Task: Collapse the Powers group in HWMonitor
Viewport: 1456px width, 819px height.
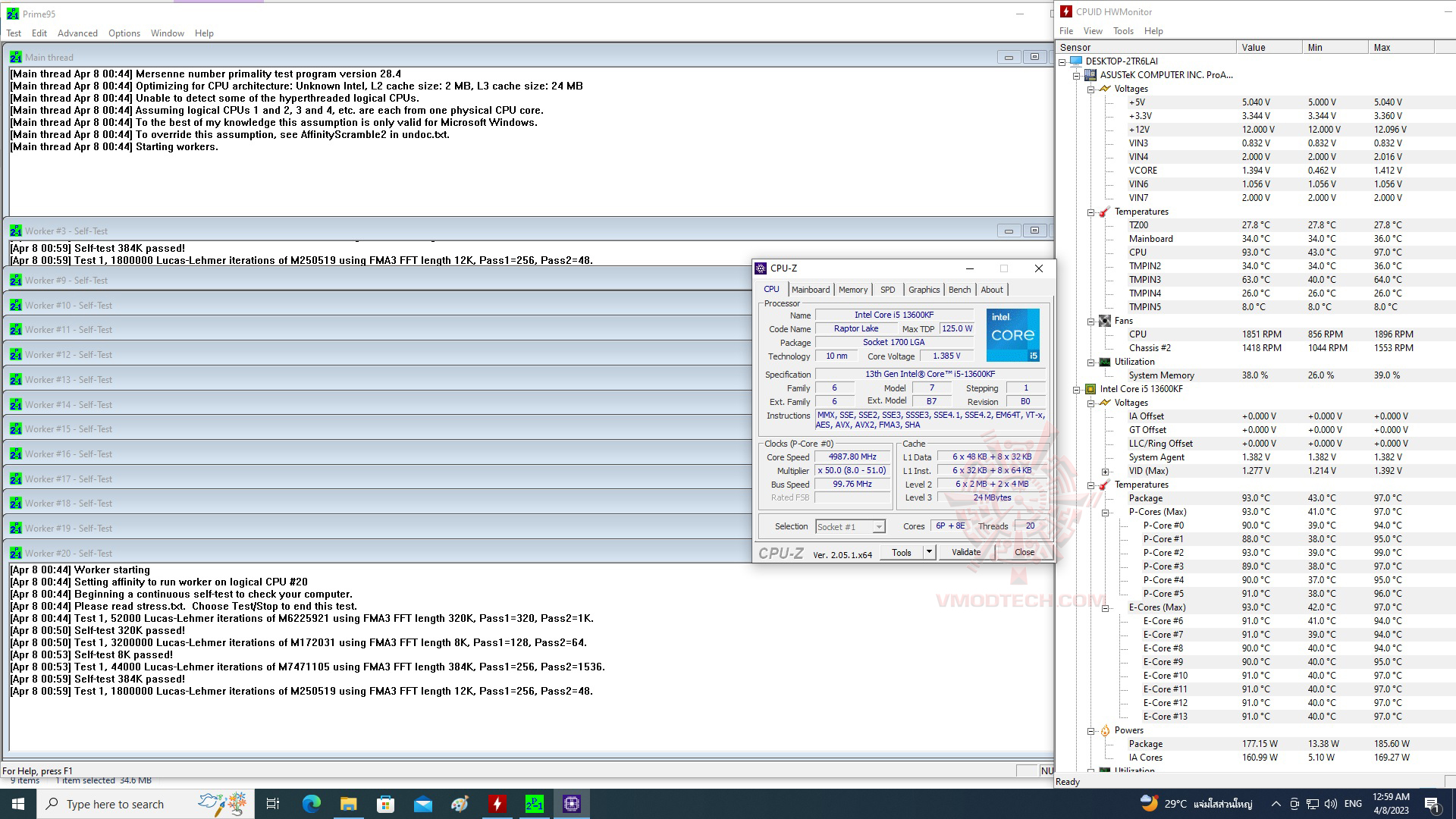Action: [x=1091, y=730]
